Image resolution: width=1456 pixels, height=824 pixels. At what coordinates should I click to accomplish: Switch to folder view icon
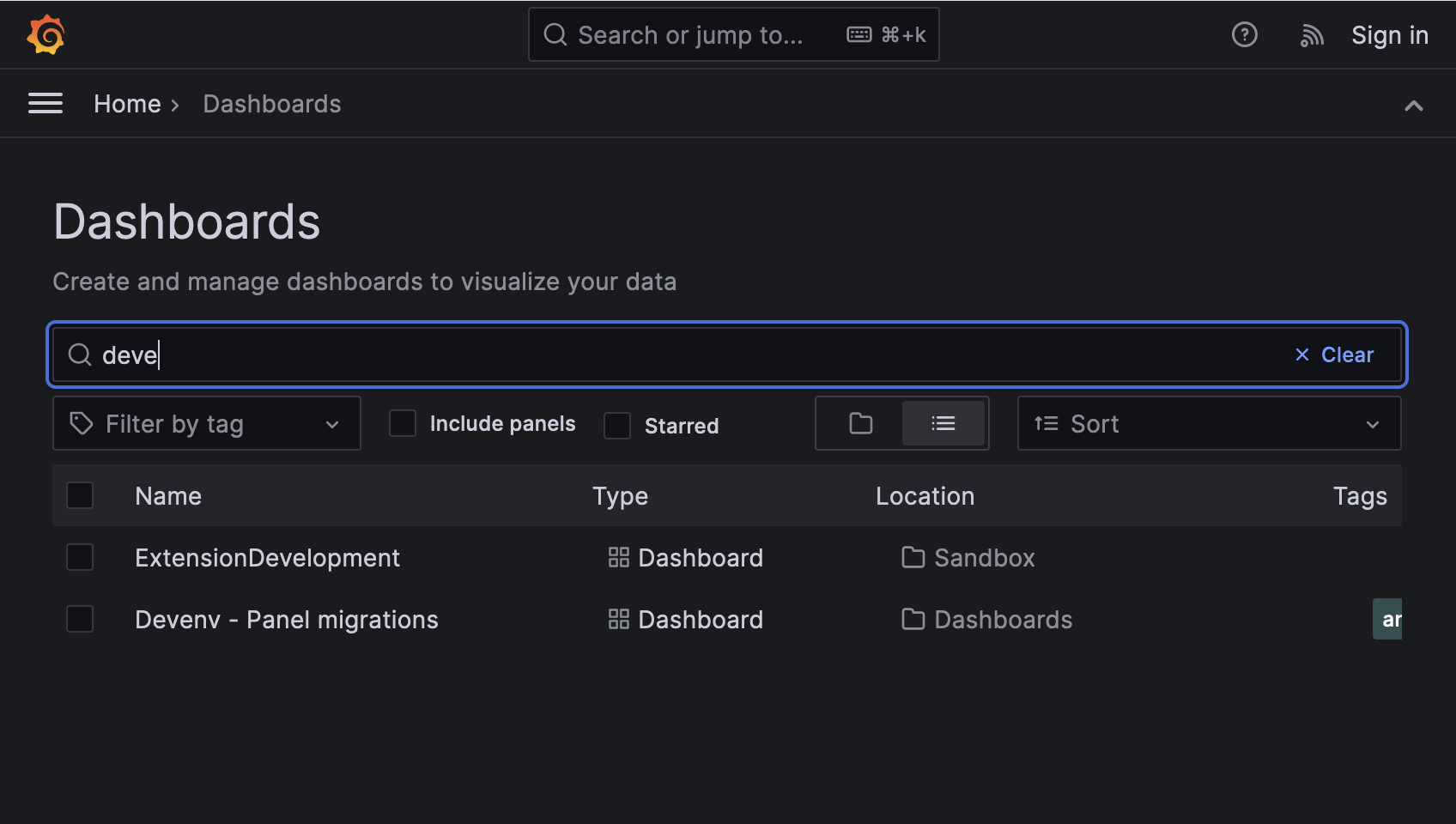click(x=860, y=423)
